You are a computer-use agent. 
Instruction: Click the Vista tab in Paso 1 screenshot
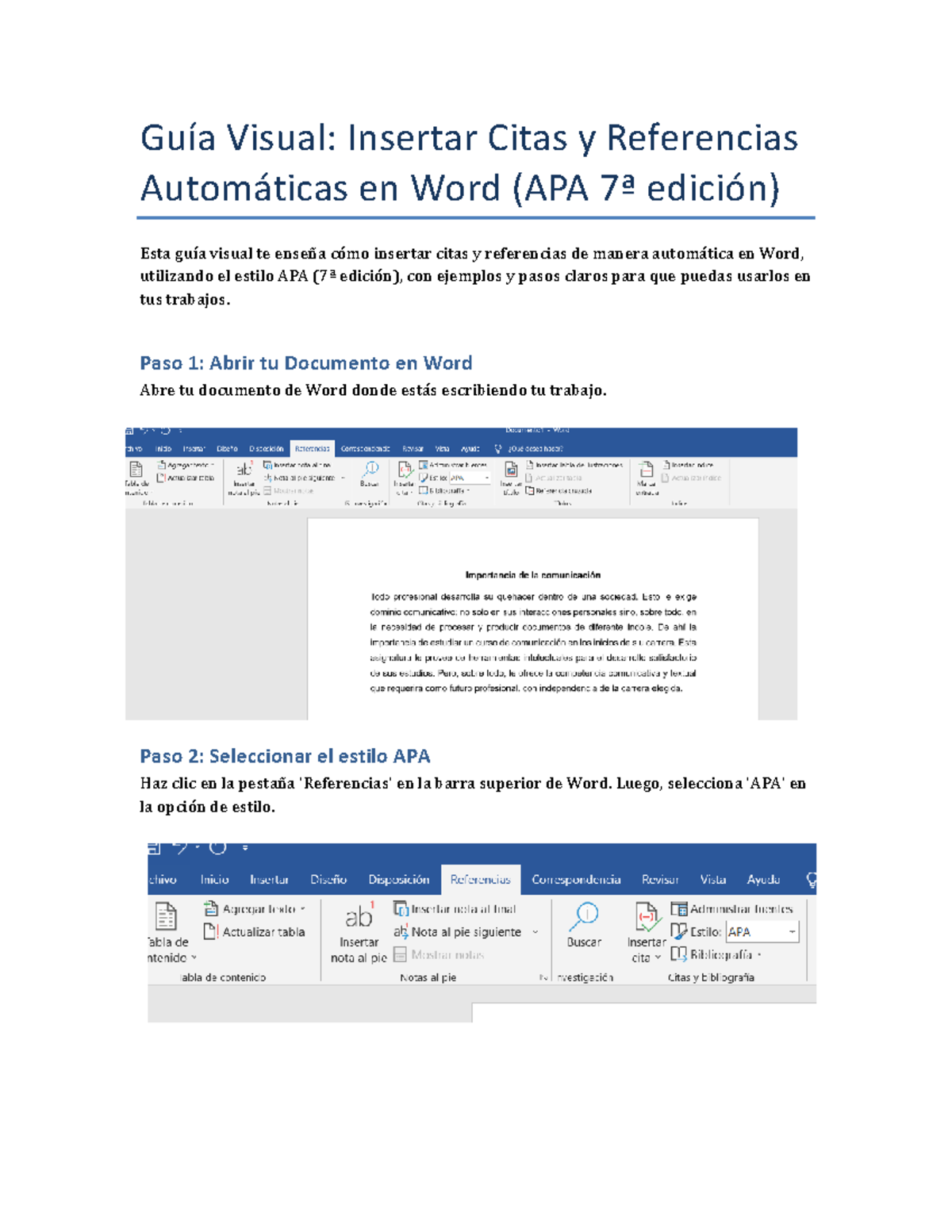(442, 449)
